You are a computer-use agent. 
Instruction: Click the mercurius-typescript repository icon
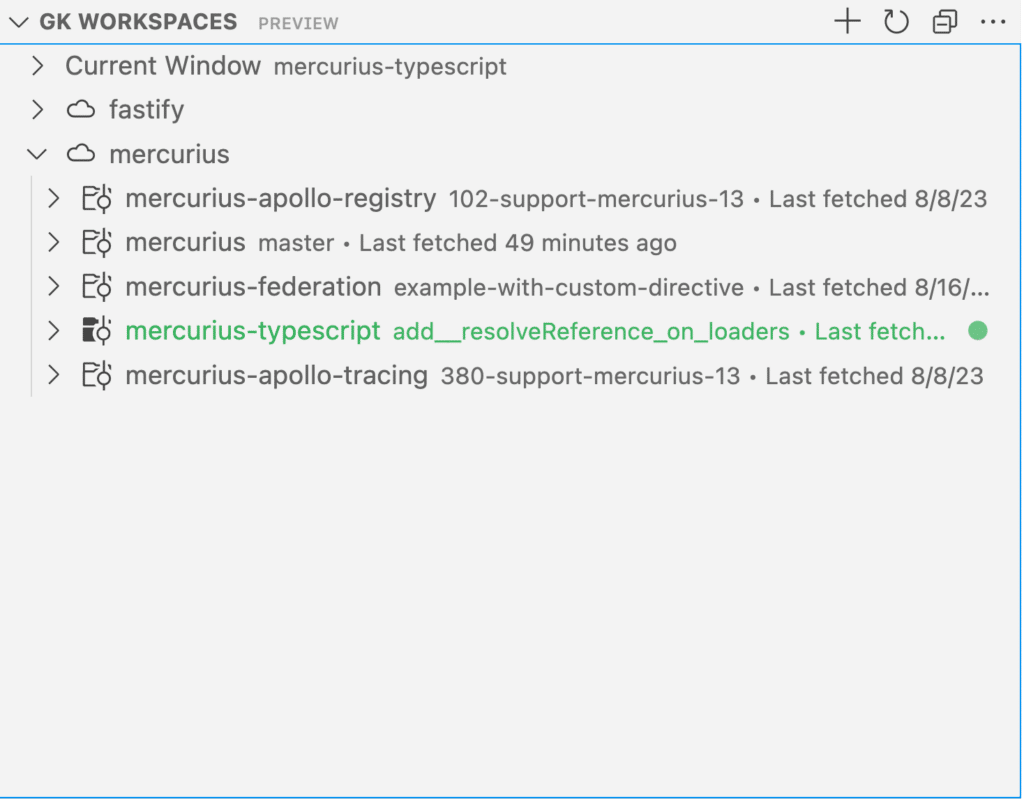tap(97, 331)
